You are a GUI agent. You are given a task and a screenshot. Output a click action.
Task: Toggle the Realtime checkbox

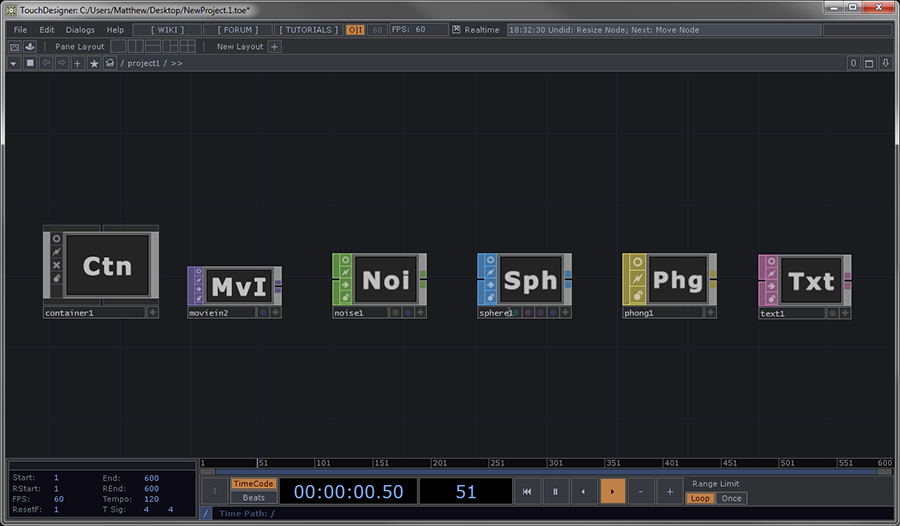coord(456,30)
